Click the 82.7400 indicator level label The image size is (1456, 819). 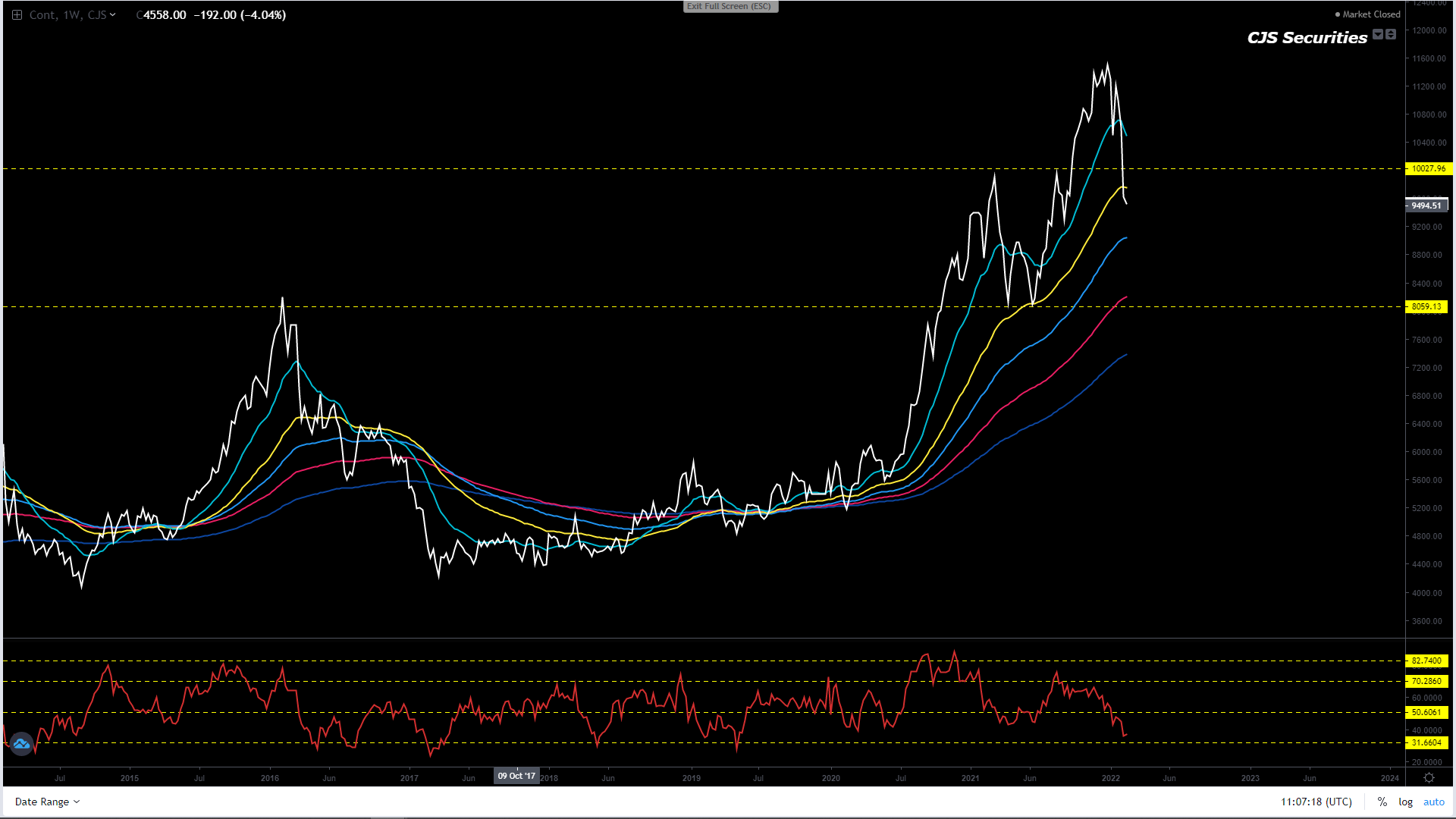(x=1426, y=661)
